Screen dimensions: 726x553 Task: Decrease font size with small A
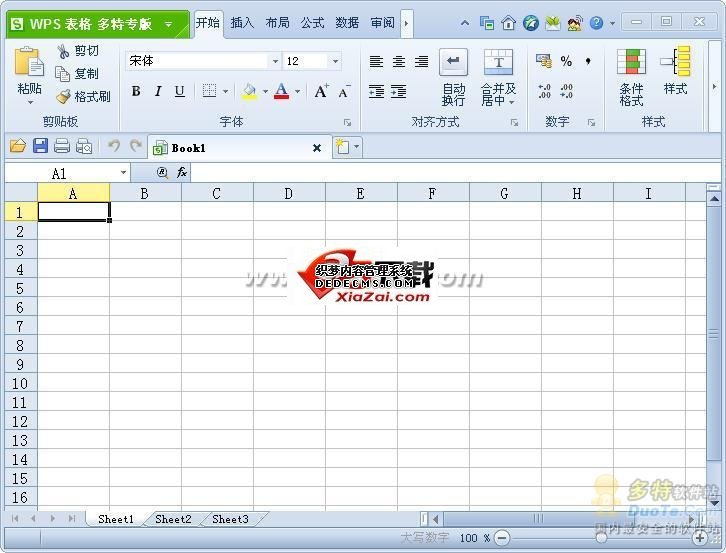coord(344,92)
